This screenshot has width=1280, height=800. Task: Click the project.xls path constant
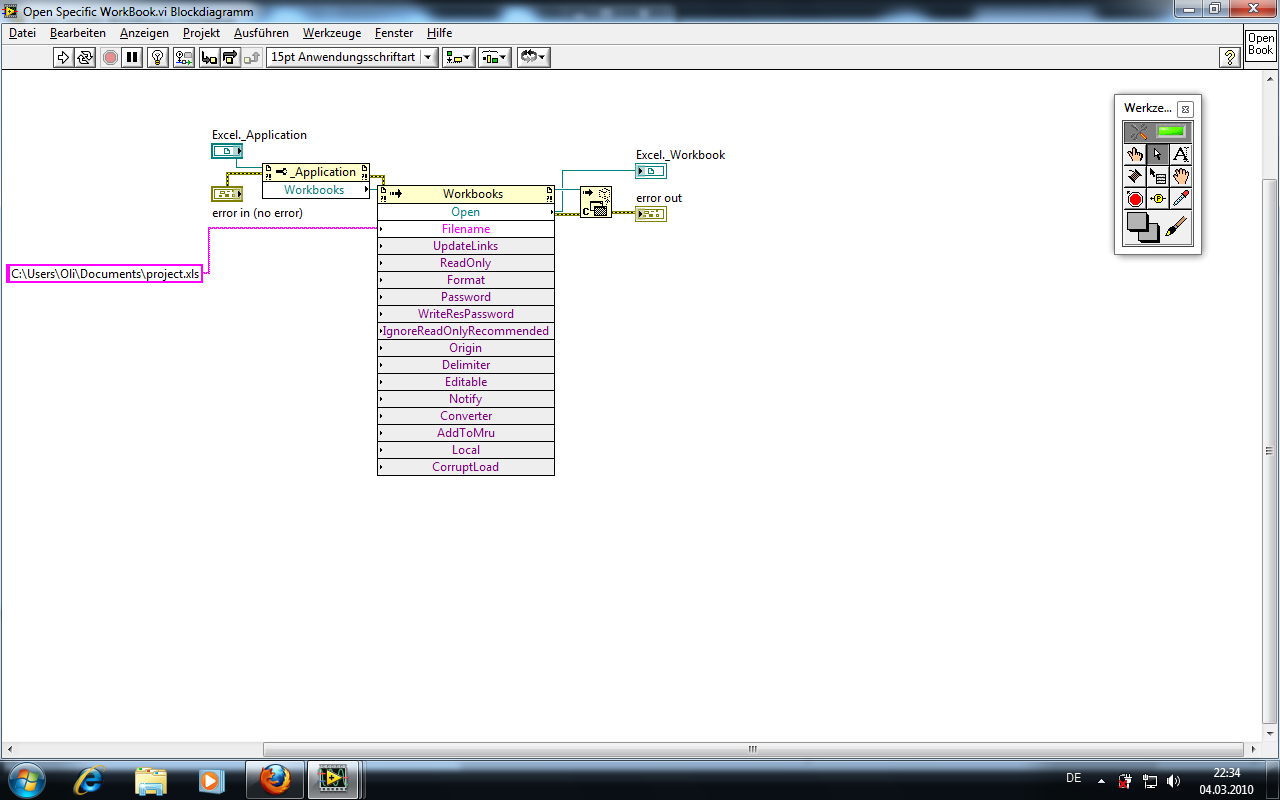105,274
